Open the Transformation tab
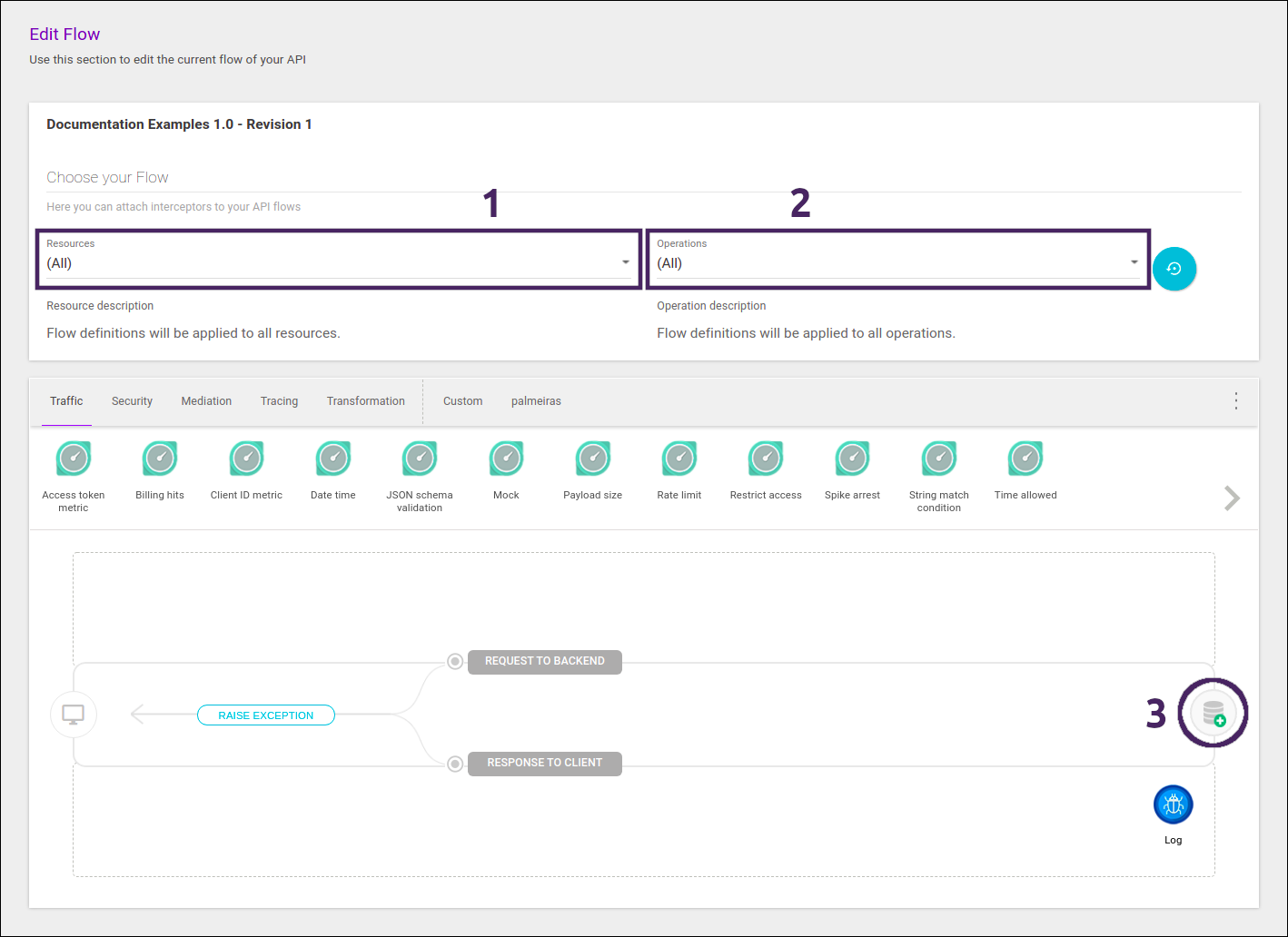This screenshot has width=1288, height=937. pyautogui.click(x=365, y=401)
